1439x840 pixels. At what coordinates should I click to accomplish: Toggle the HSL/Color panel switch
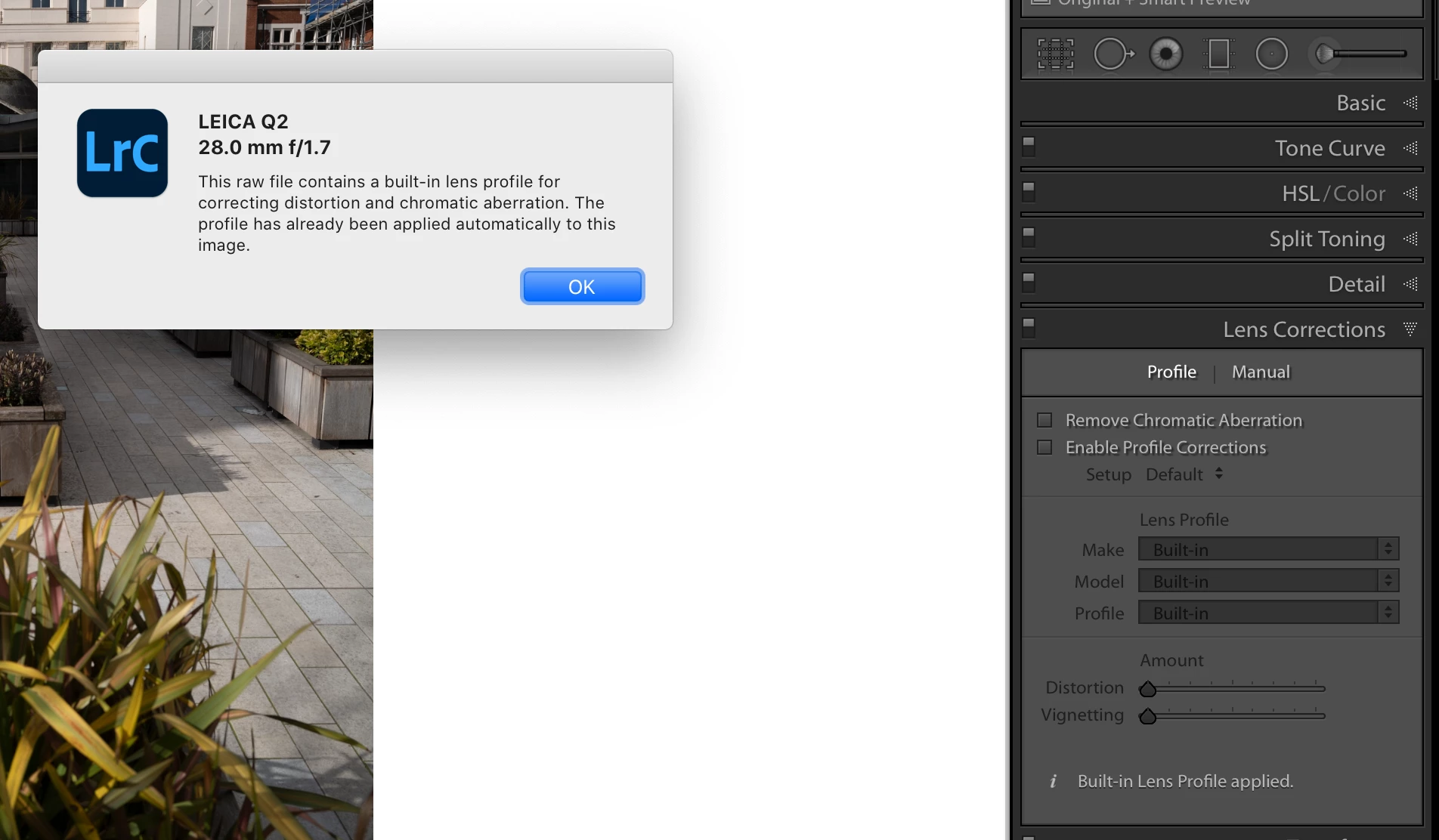coord(1029,191)
